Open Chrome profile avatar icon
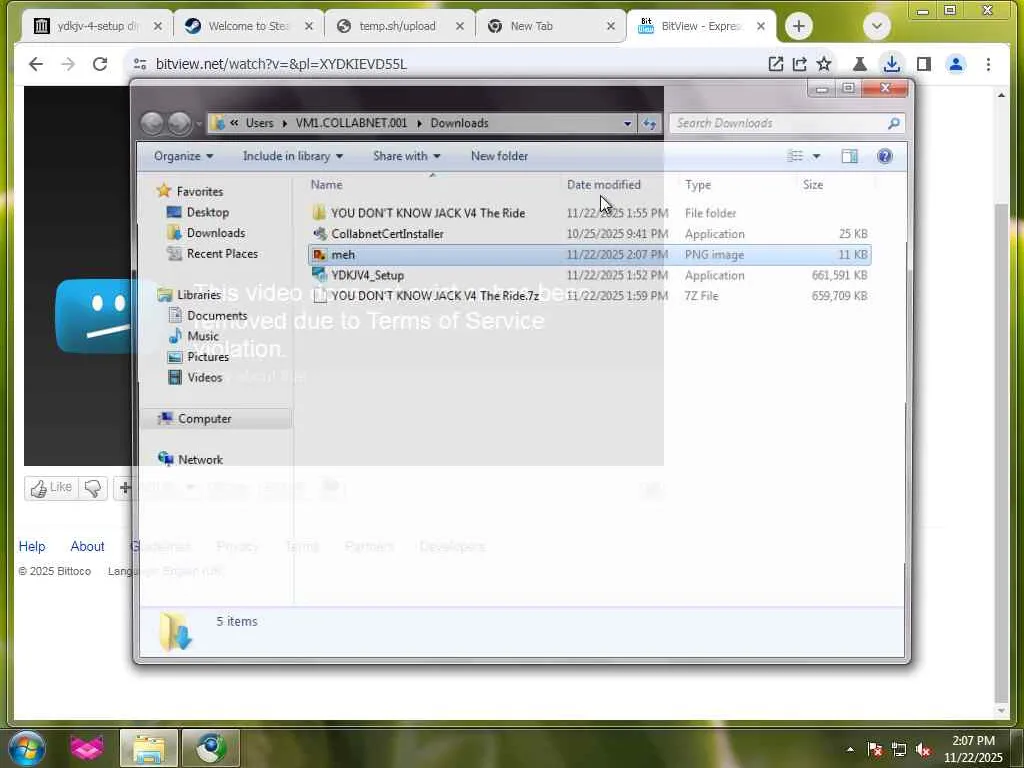Screen dimensions: 1024x768 pos(955,64)
